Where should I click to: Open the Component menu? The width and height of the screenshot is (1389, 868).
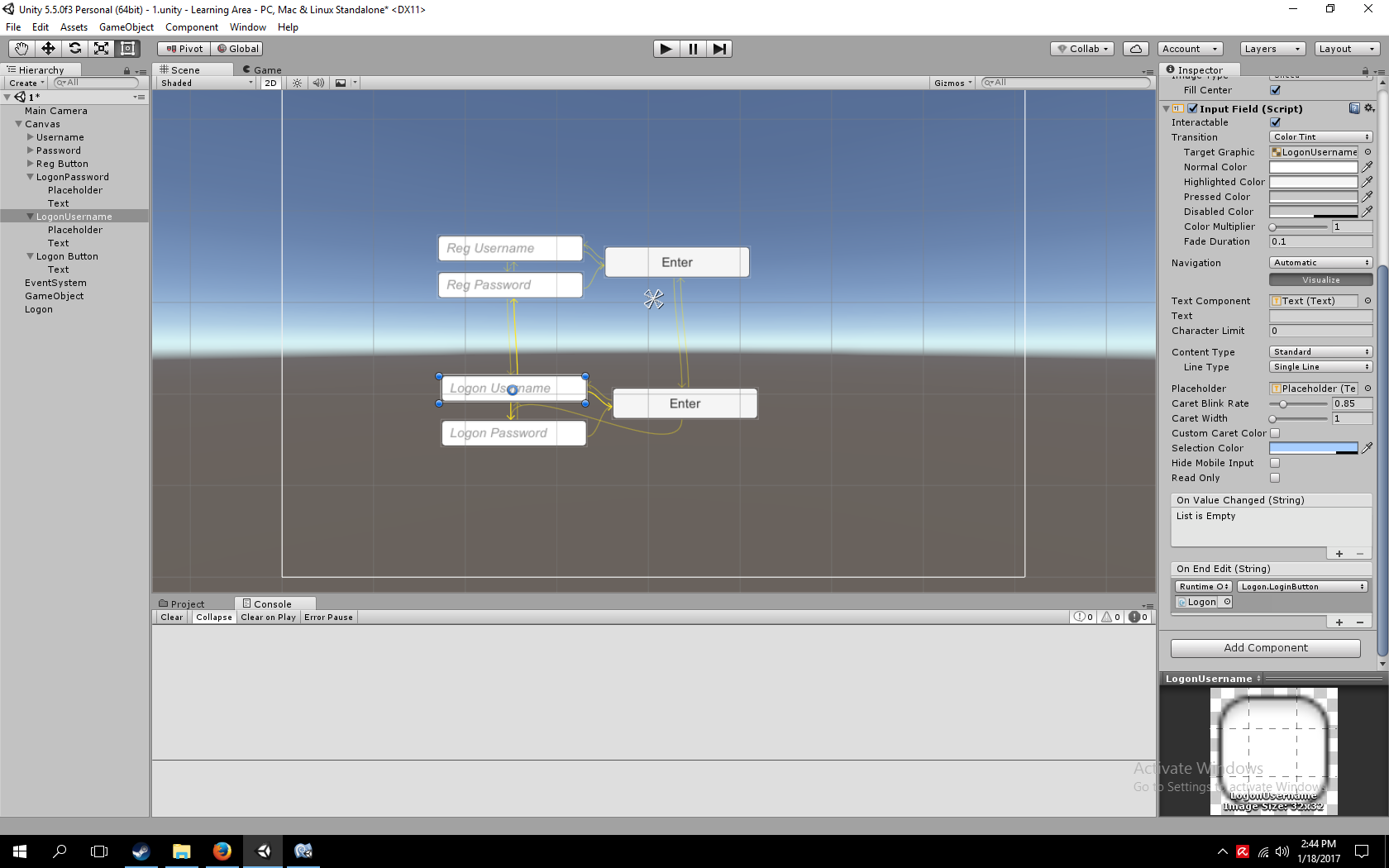(192, 27)
